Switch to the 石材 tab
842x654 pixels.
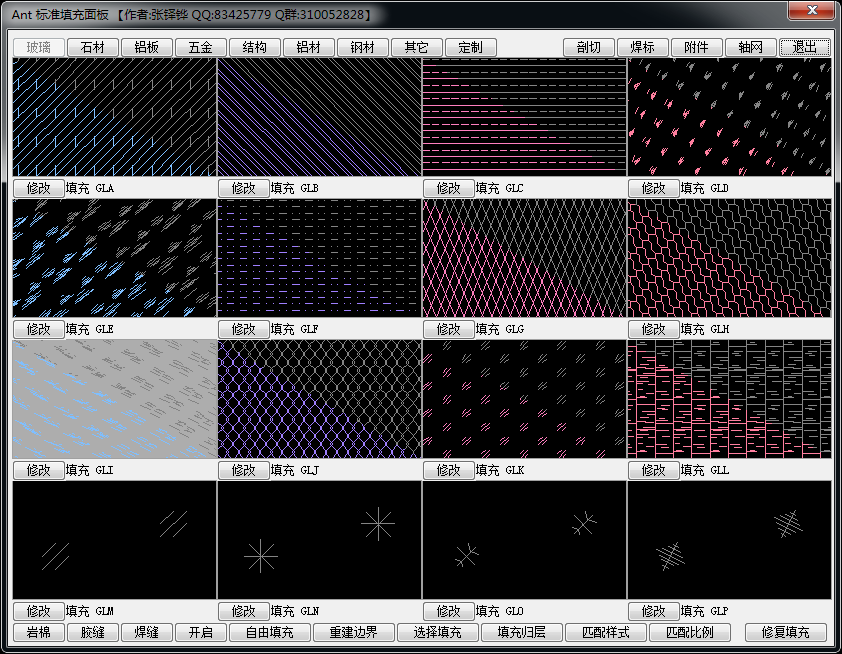pos(93,47)
